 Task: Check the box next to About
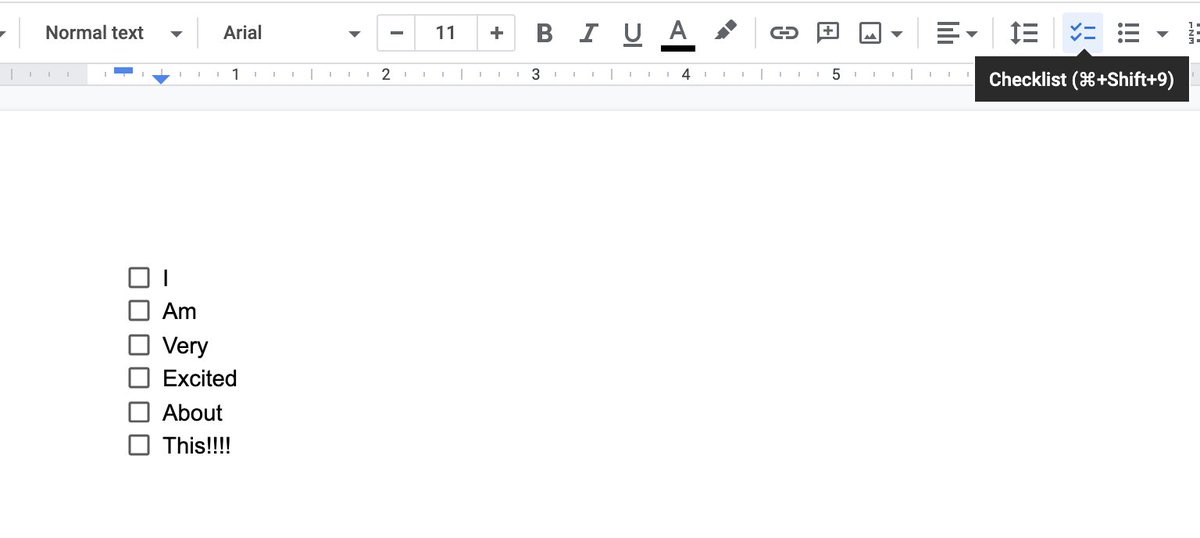[139, 412]
